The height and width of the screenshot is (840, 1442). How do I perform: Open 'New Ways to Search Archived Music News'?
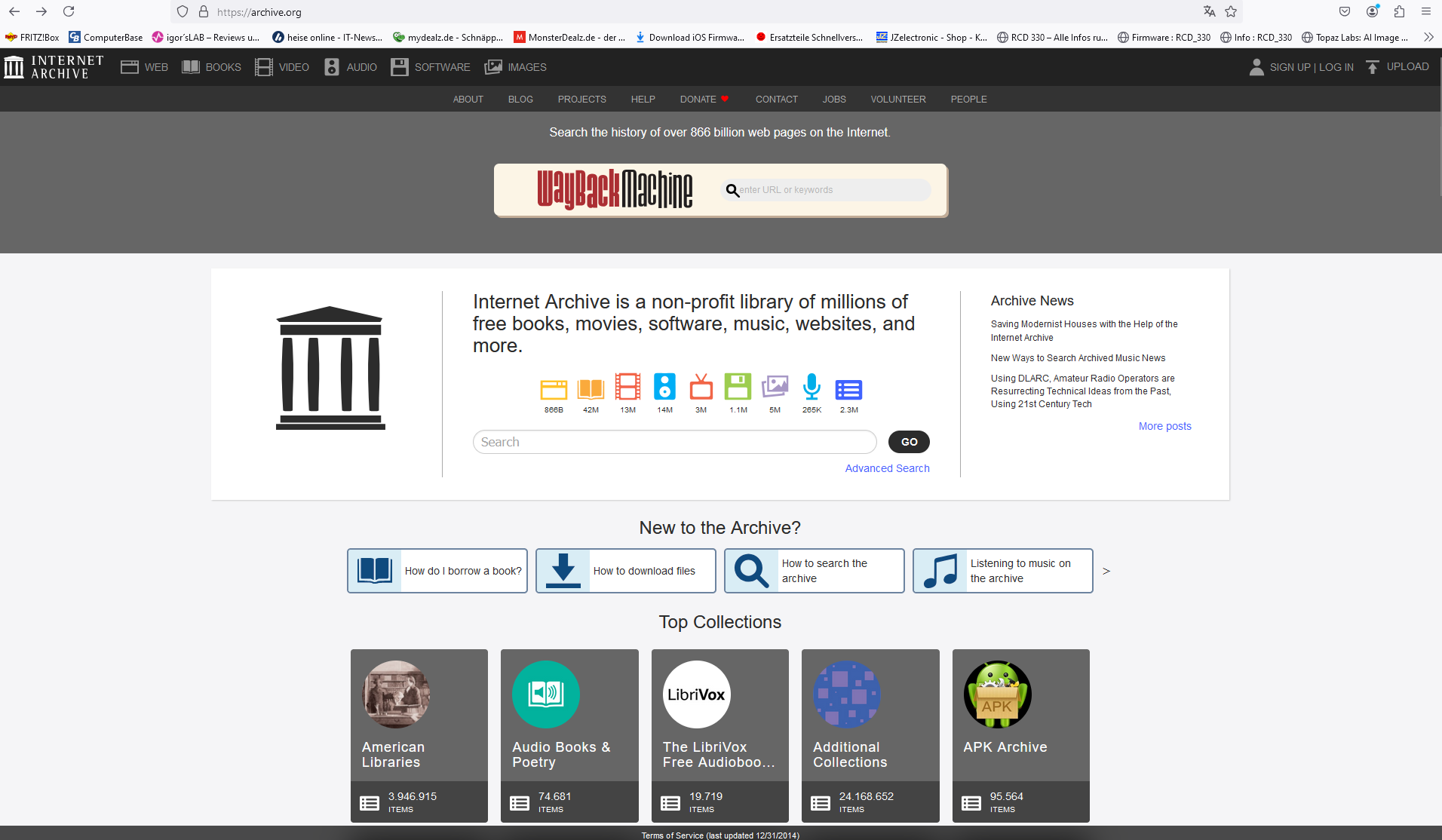tap(1078, 358)
